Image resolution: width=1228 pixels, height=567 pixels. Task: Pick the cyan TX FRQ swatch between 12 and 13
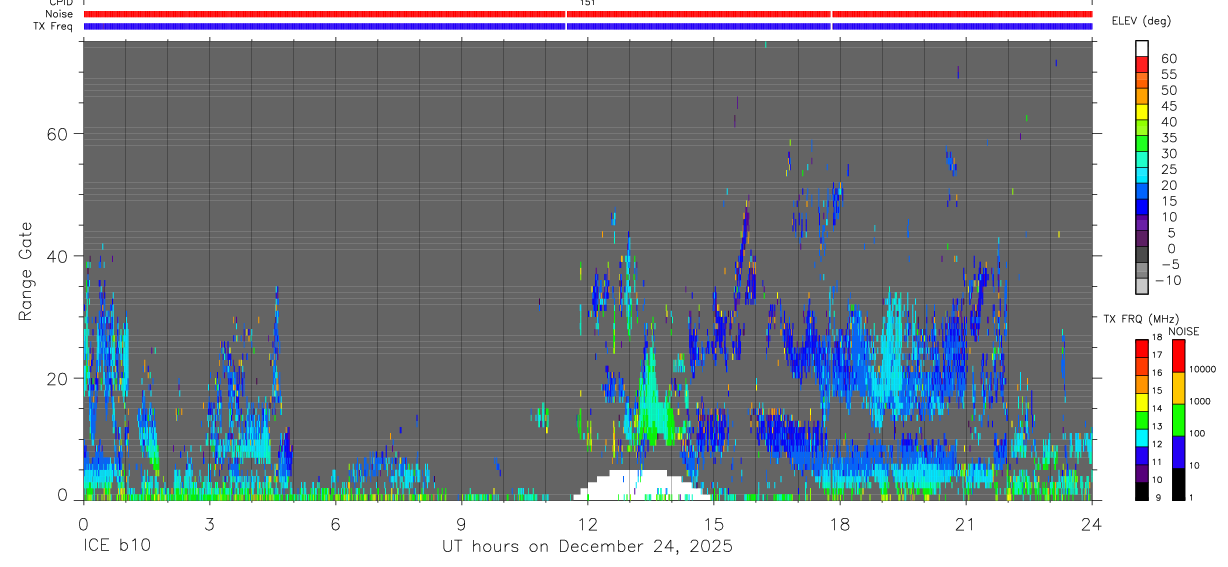pyautogui.click(x=1141, y=437)
